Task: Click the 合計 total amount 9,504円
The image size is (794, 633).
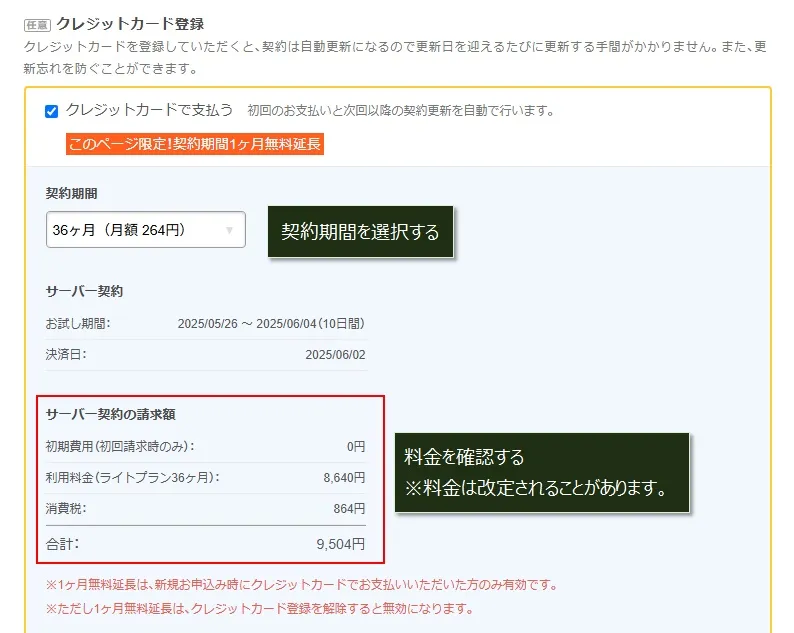Action: click(x=340, y=545)
